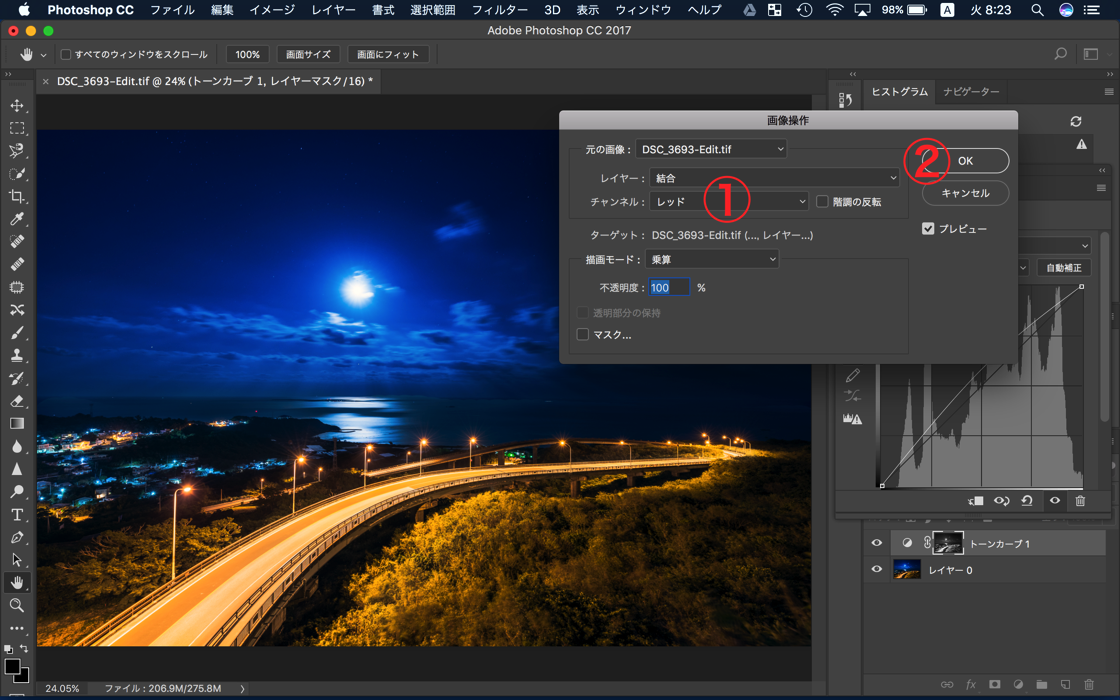This screenshot has height=700, width=1120.
Task: Select the Crop tool
Action: [x=17, y=196]
